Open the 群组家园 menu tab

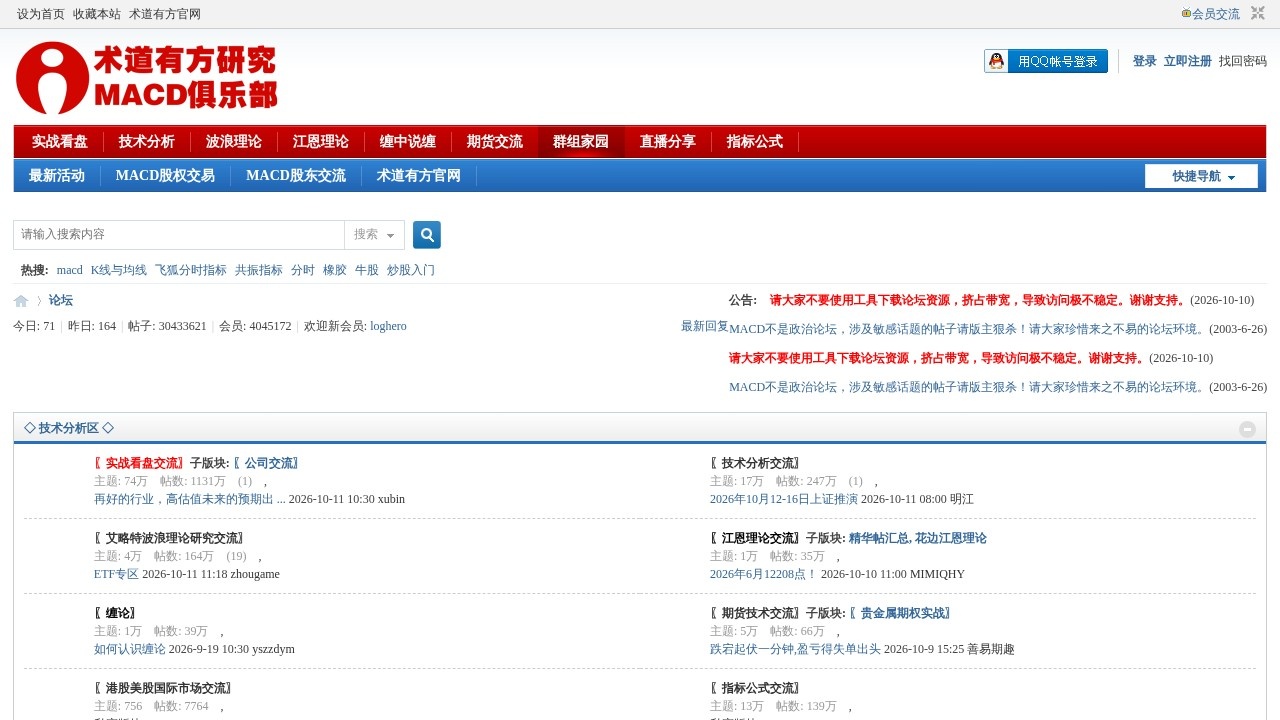click(581, 142)
